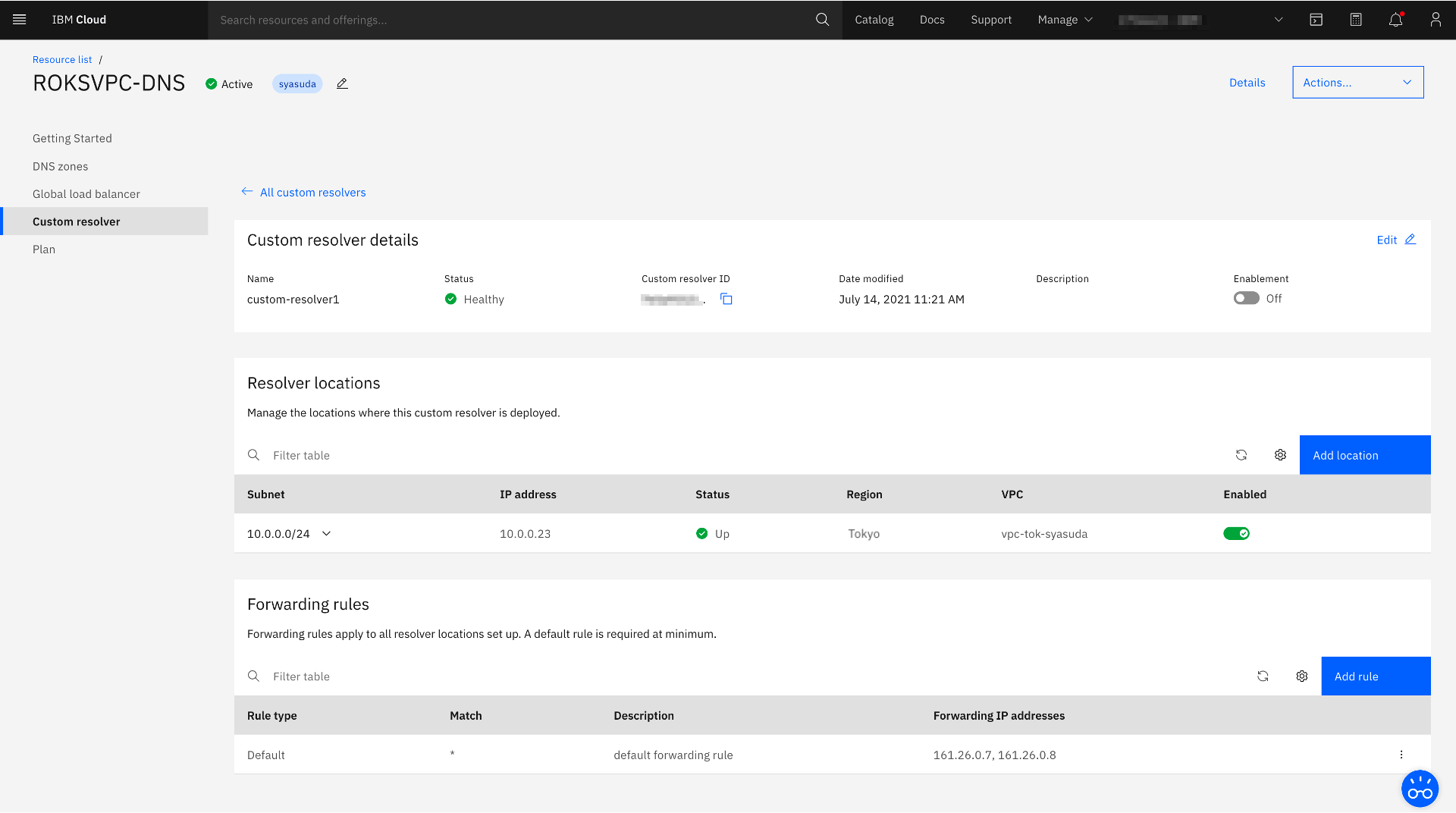The height and width of the screenshot is (813, 1456).
Task: Open the user profile avatar menu
Action: 1436,20
